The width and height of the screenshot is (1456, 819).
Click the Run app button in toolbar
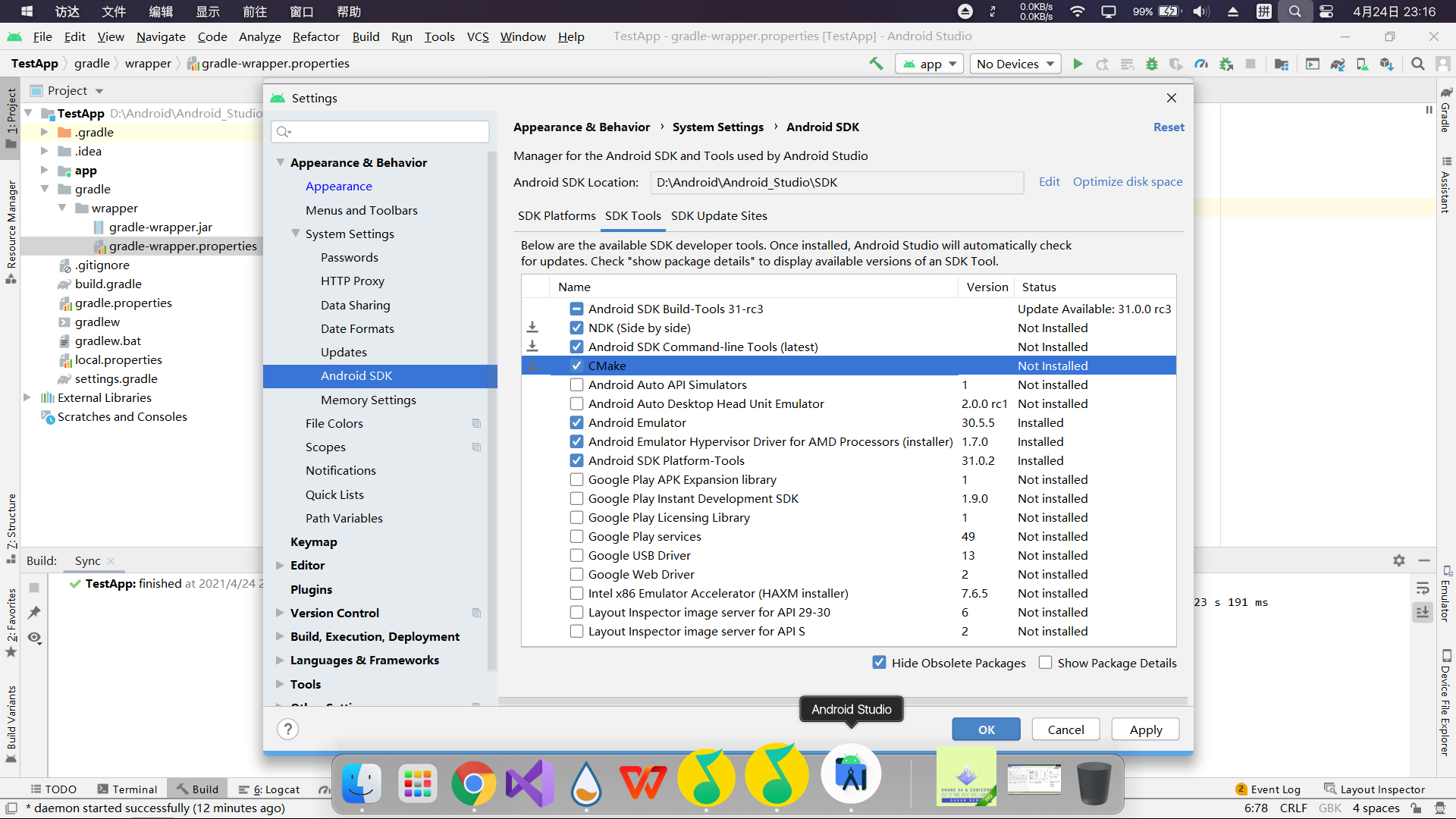(x=1077, y=63)
